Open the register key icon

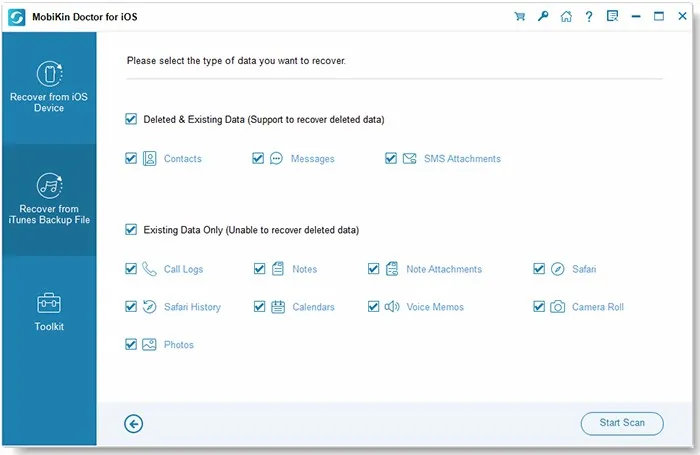542,16
